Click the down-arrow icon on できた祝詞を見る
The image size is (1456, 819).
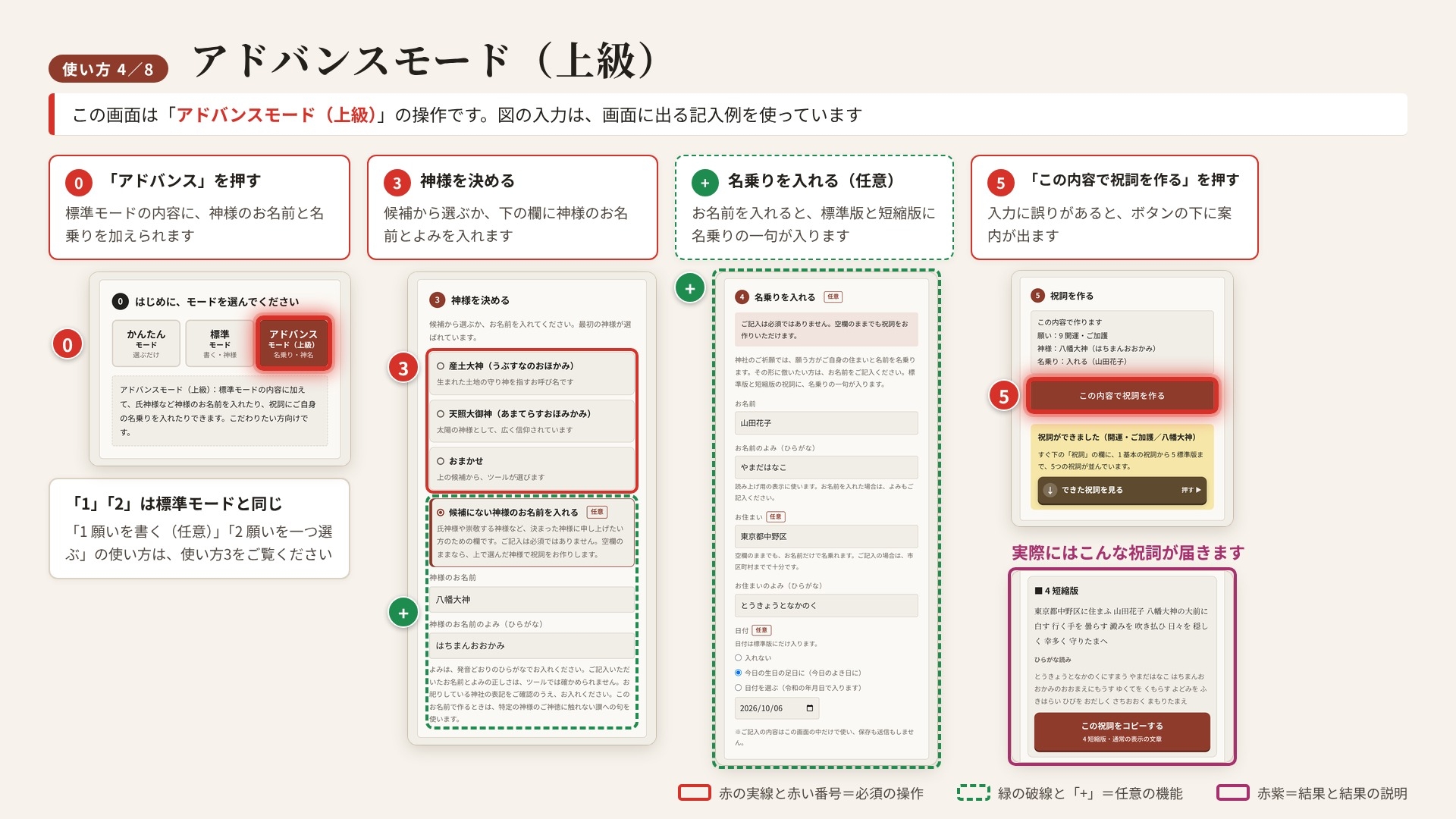pyautogui.click(x=1050, y=491)
